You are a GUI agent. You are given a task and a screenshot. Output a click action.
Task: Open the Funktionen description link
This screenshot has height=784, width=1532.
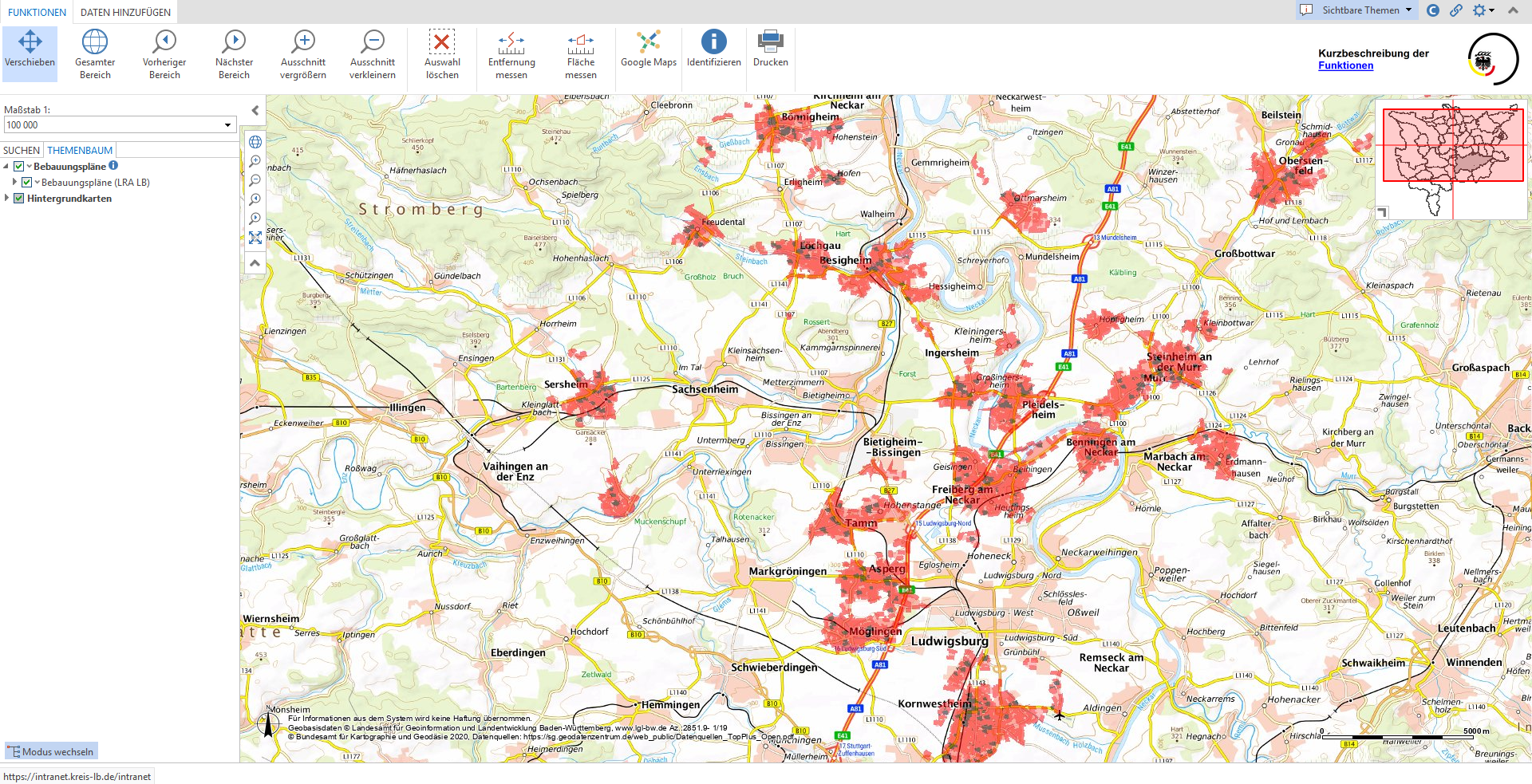(x=1345, y=65)
